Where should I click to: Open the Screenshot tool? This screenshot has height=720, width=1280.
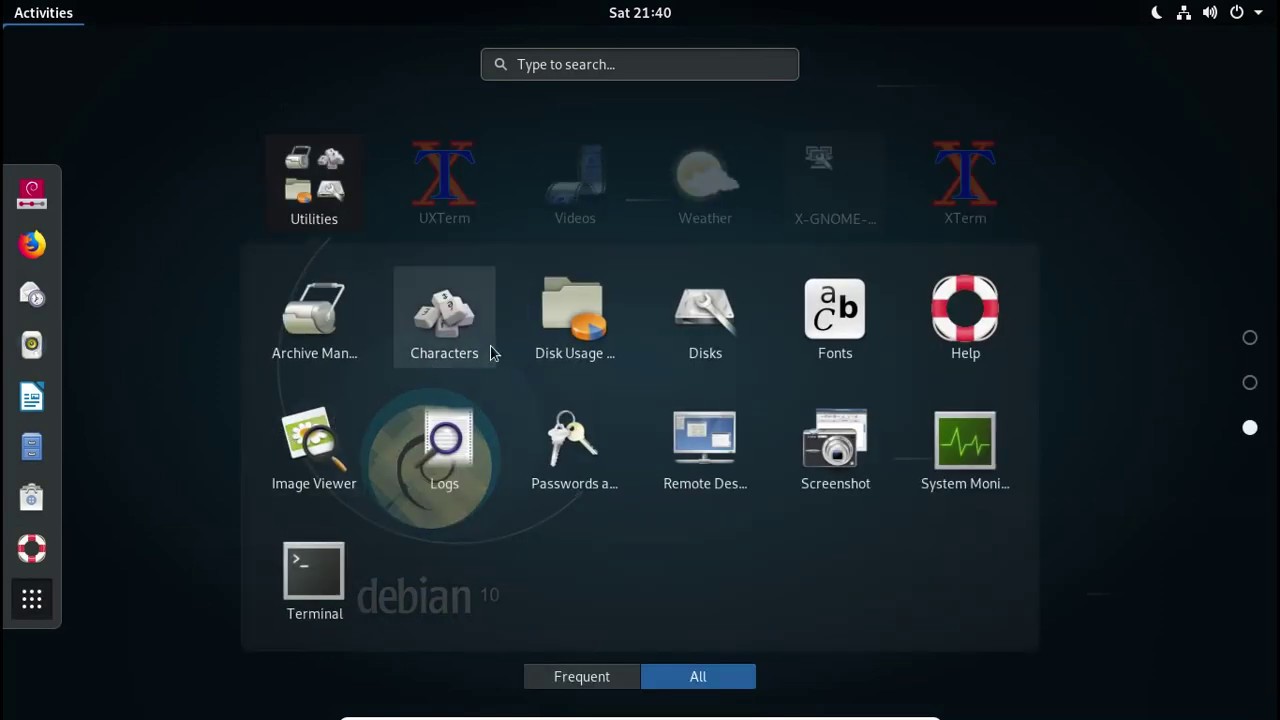click(x=835, y=449)
